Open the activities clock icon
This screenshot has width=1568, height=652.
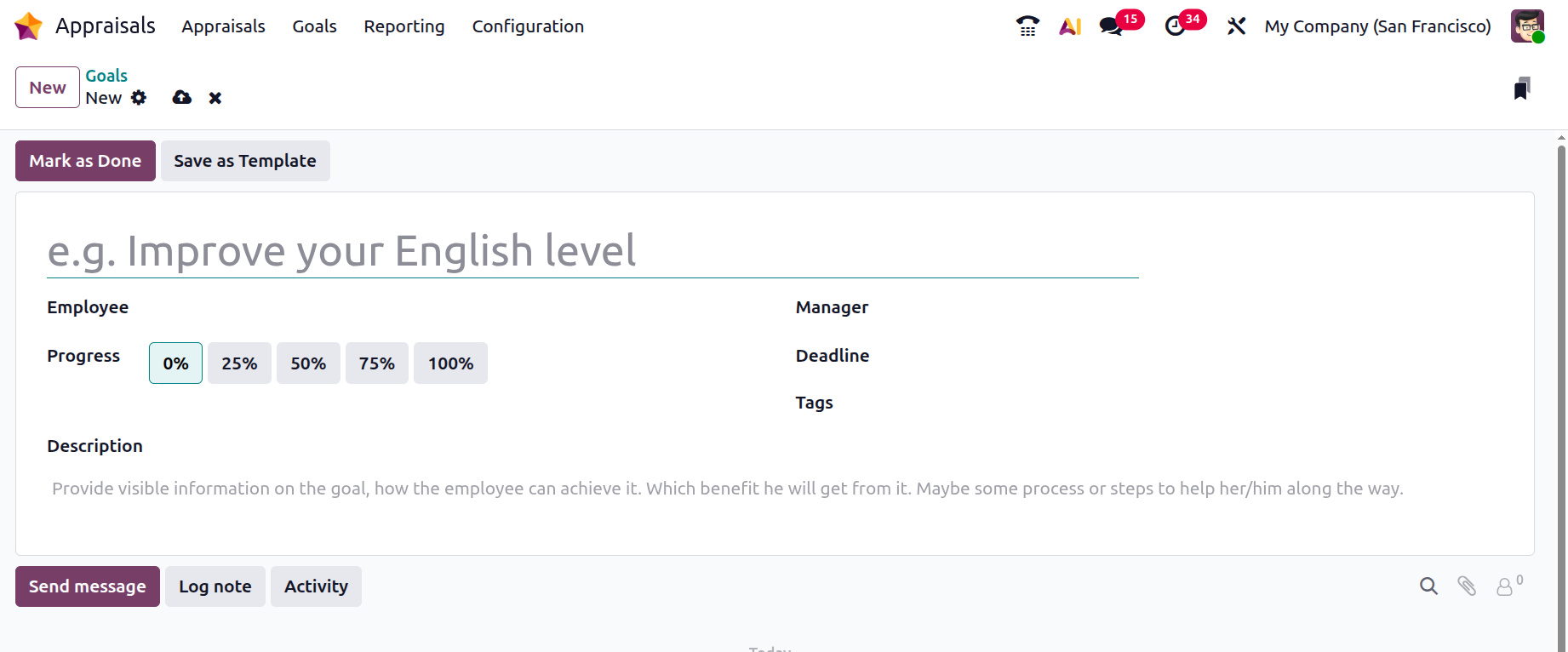point(1176,26)
